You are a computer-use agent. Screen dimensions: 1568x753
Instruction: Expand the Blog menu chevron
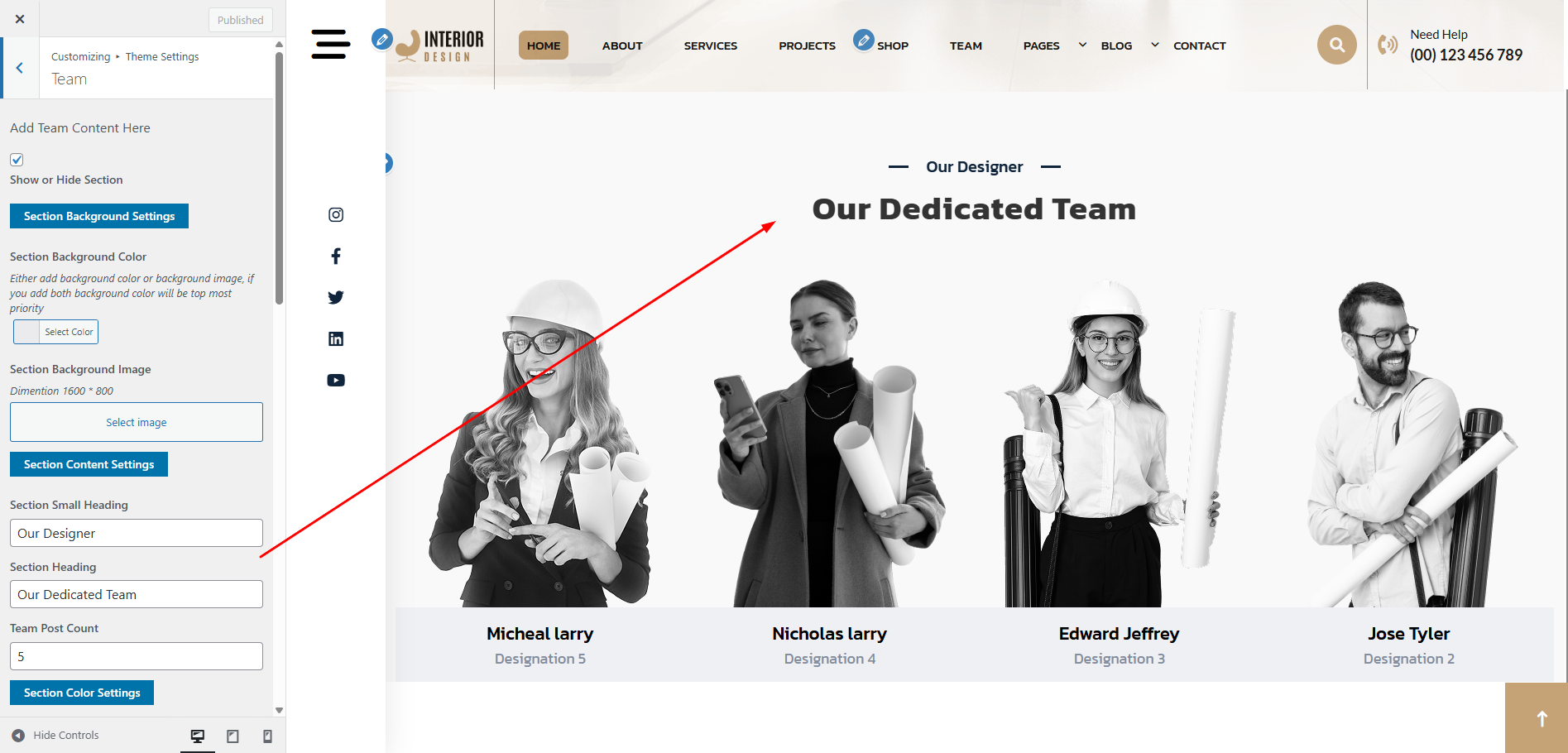click(1155, 45)
